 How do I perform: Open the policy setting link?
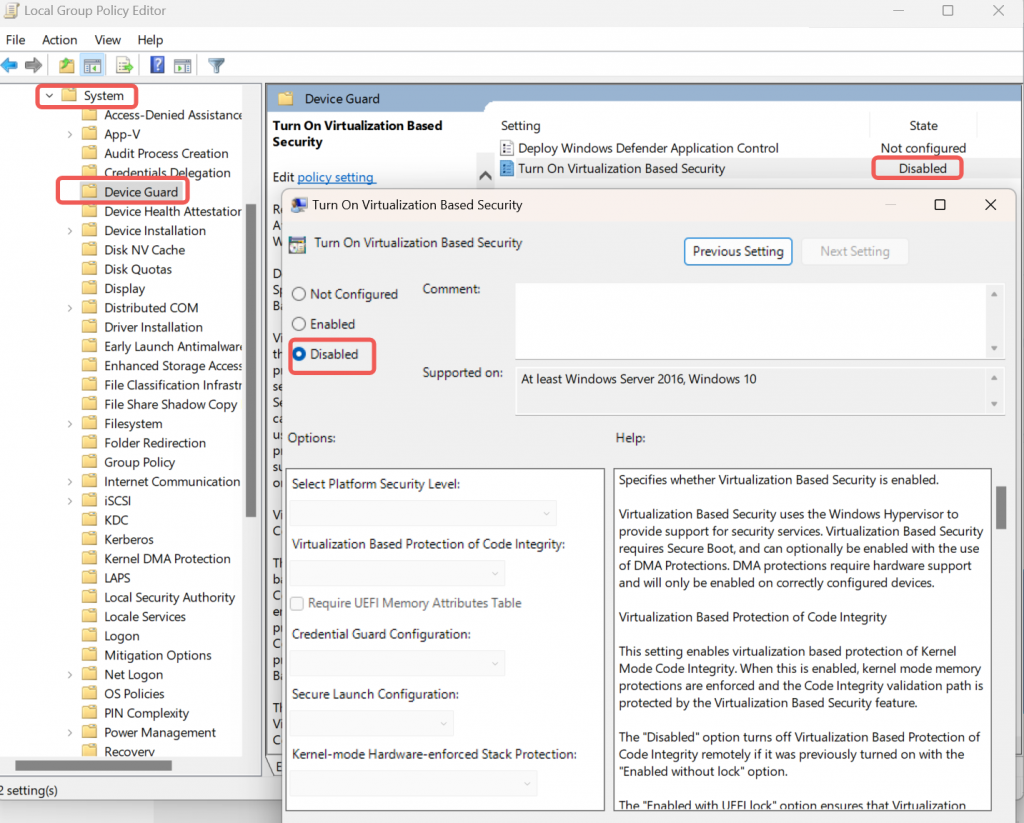pyautogui.click(x=336, y=177)
